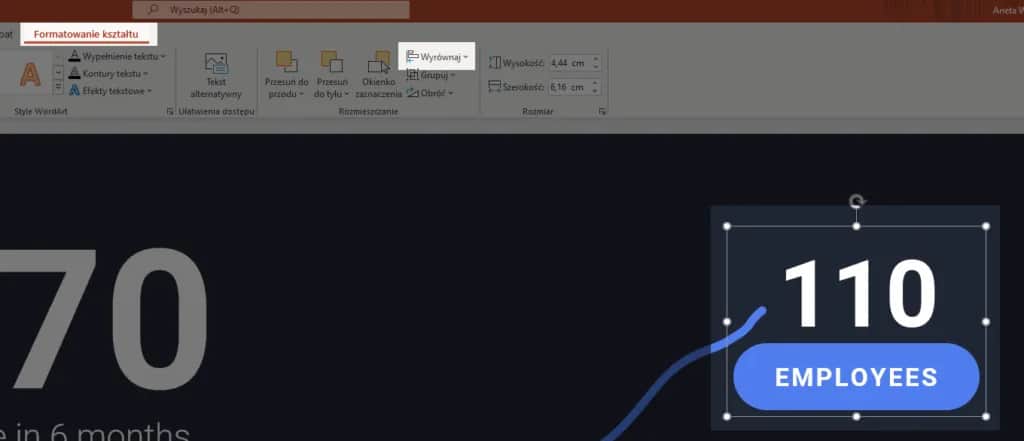The image size is (1024, 441).
Task: Expand the WordArt styles gallery more button
Action: point(58,87)
